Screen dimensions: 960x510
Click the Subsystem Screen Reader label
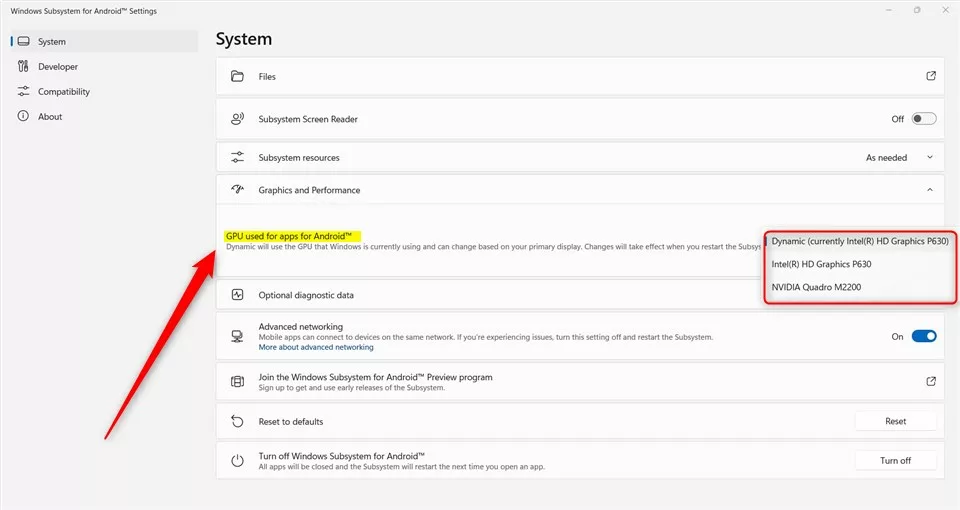click(308, 119)
